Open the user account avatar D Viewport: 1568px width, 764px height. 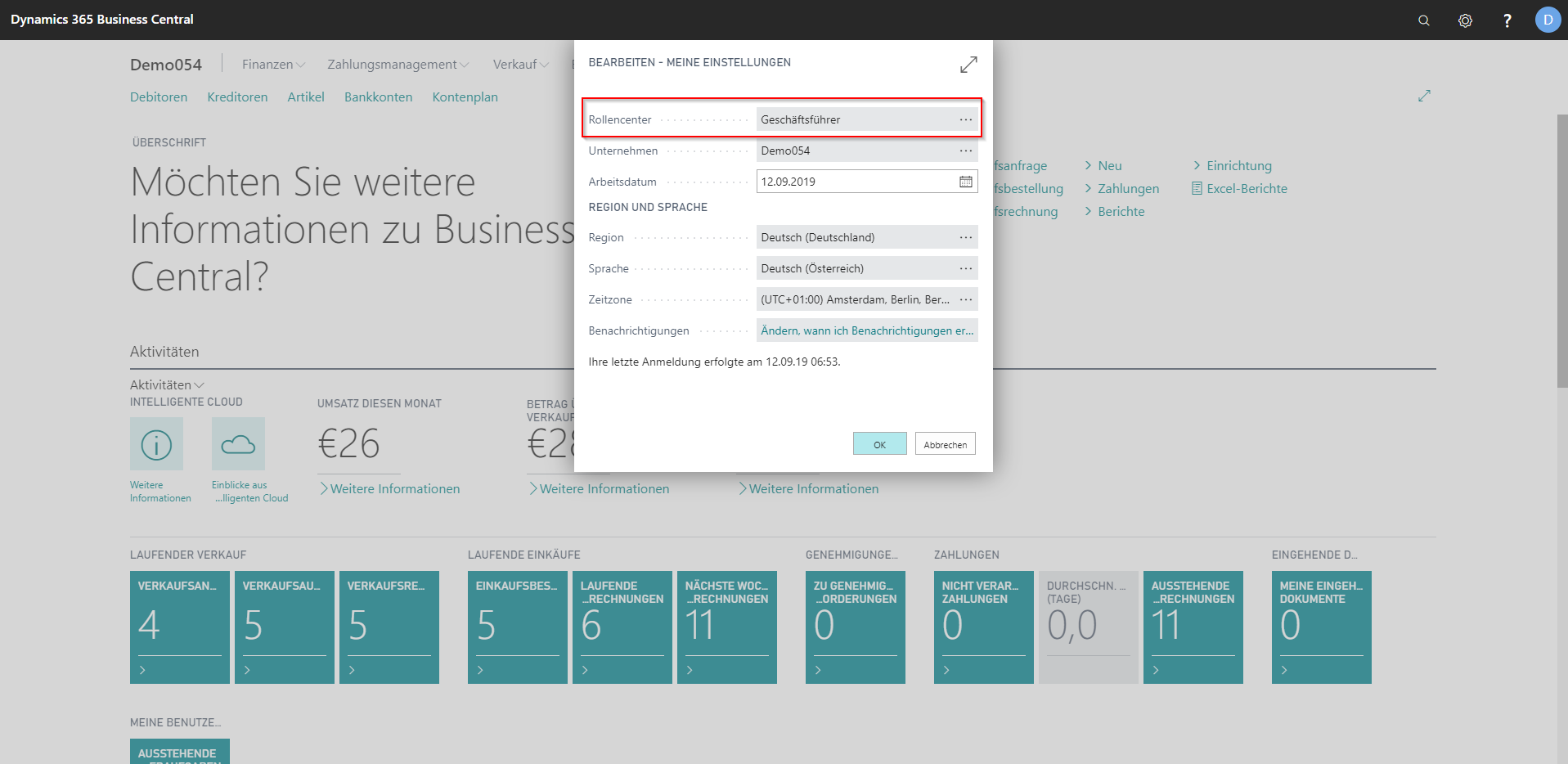point(1548,20)
